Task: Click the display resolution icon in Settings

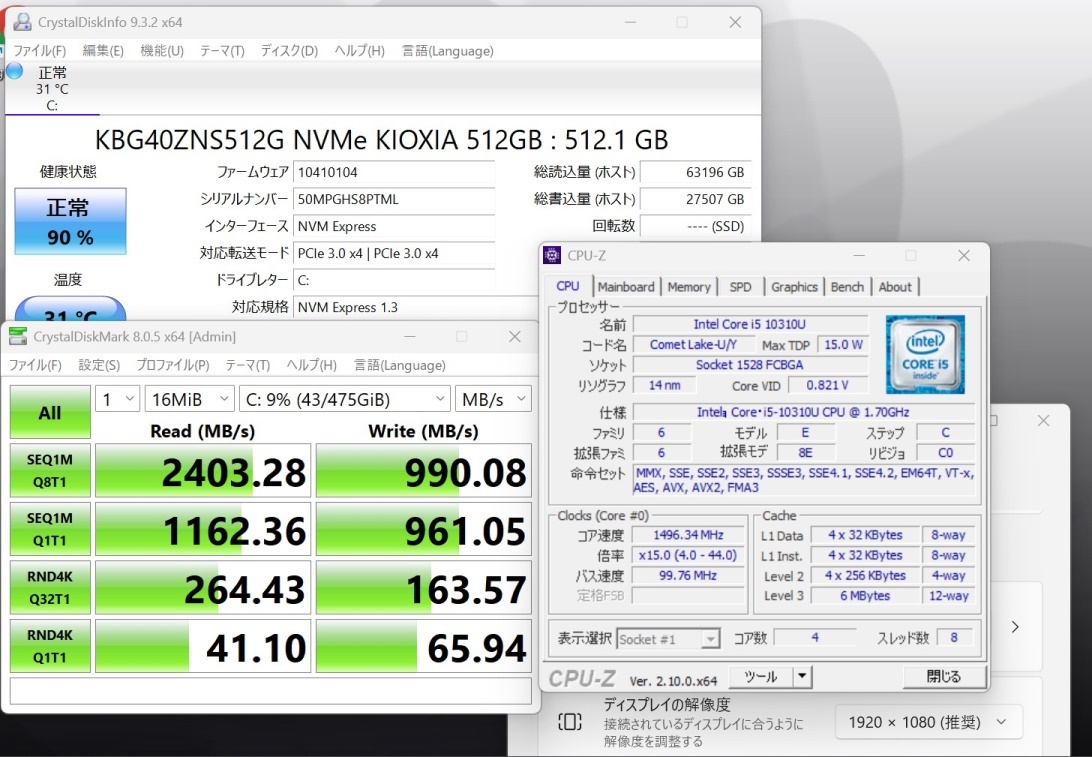Action: [x=570, y=721]
